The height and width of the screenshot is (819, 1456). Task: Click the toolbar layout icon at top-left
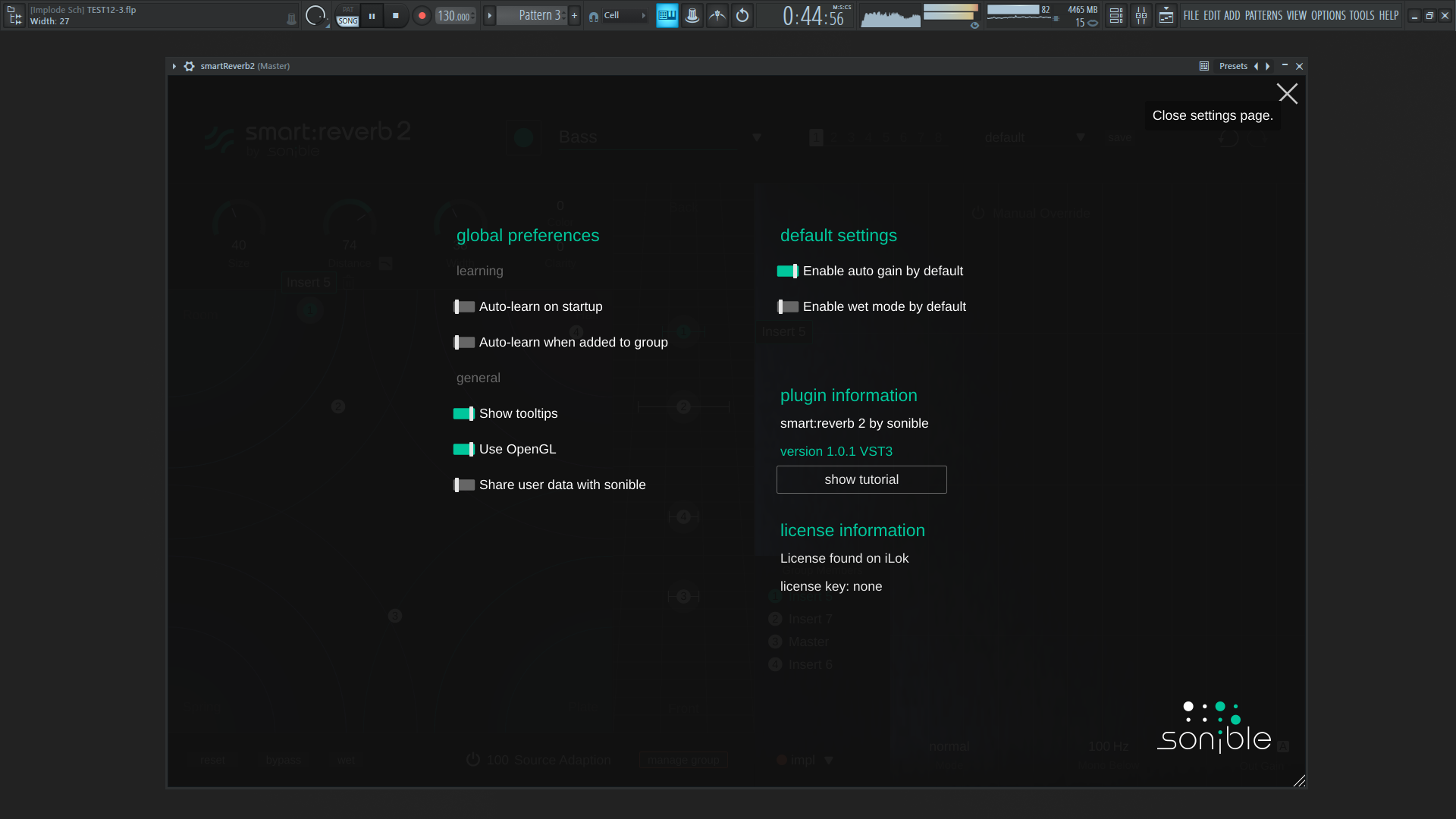(x=14, y=15)
